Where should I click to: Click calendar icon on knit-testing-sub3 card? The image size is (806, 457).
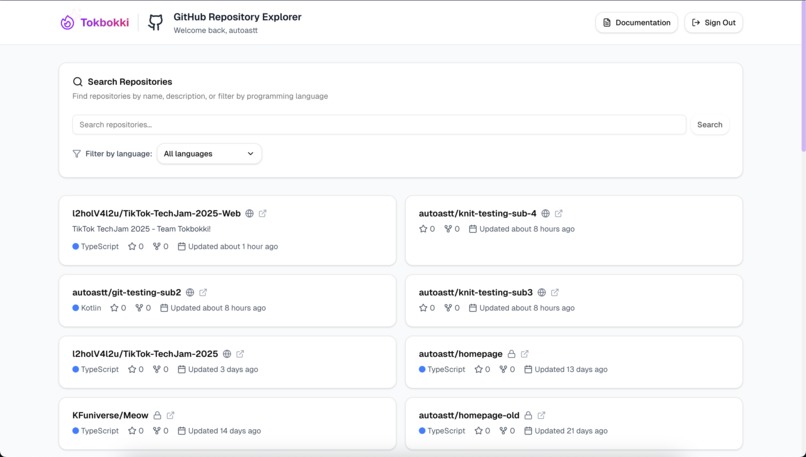click(x=472, y=308)
